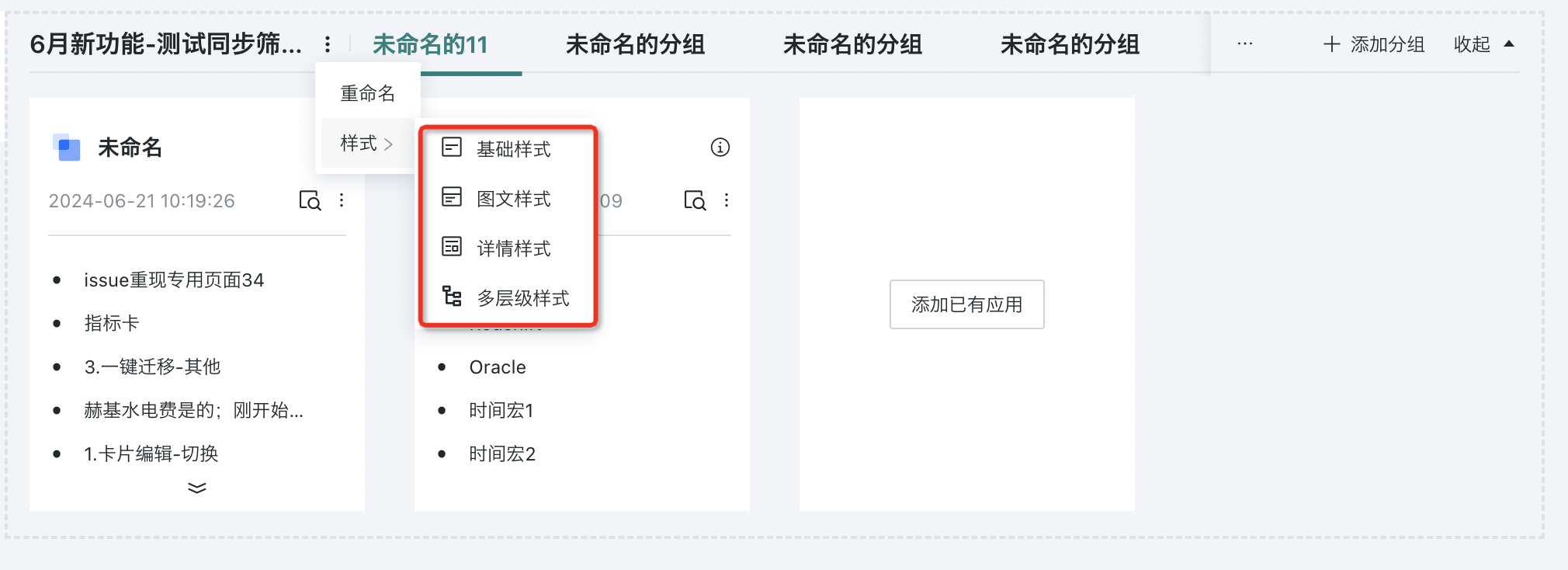Click 添加分组 to add a group
This screenshot has width=1568, height=570.
coord(1374,44)
